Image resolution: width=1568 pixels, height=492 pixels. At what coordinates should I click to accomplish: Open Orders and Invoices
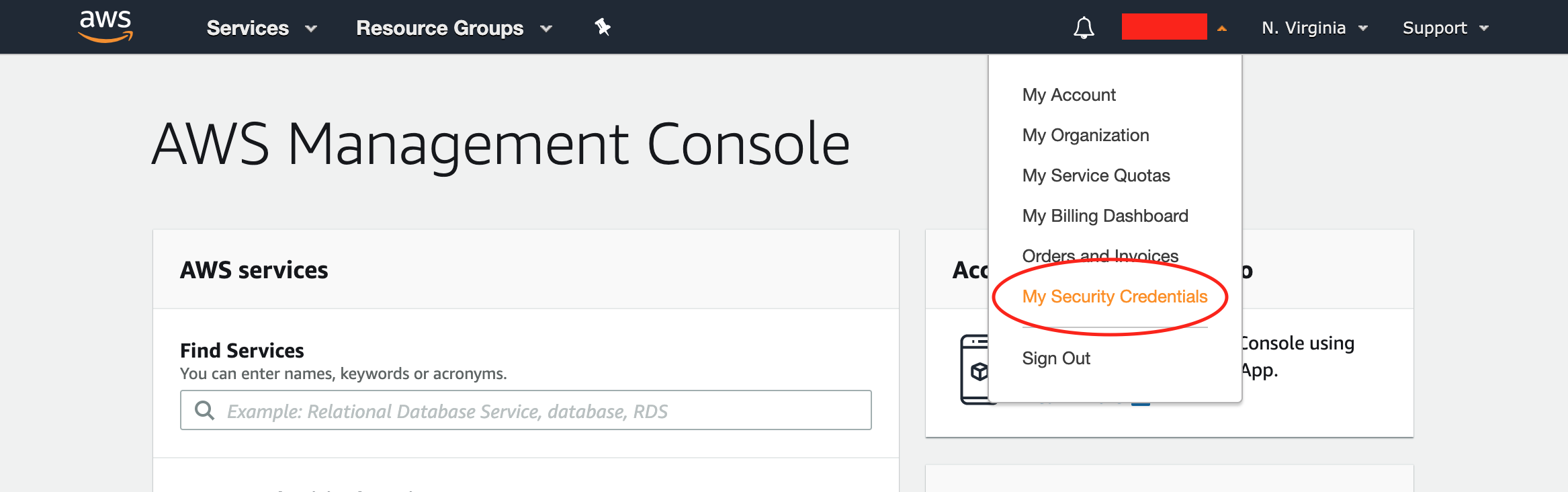point(1100,255)
